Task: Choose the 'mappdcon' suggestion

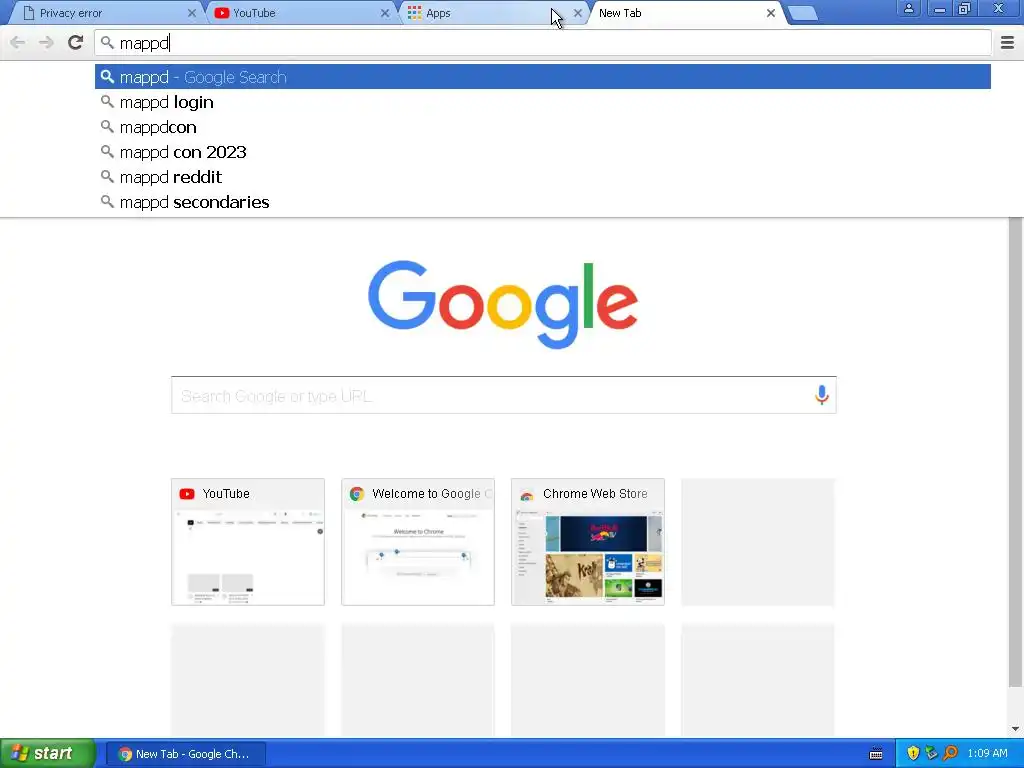Action: point(543,127)
